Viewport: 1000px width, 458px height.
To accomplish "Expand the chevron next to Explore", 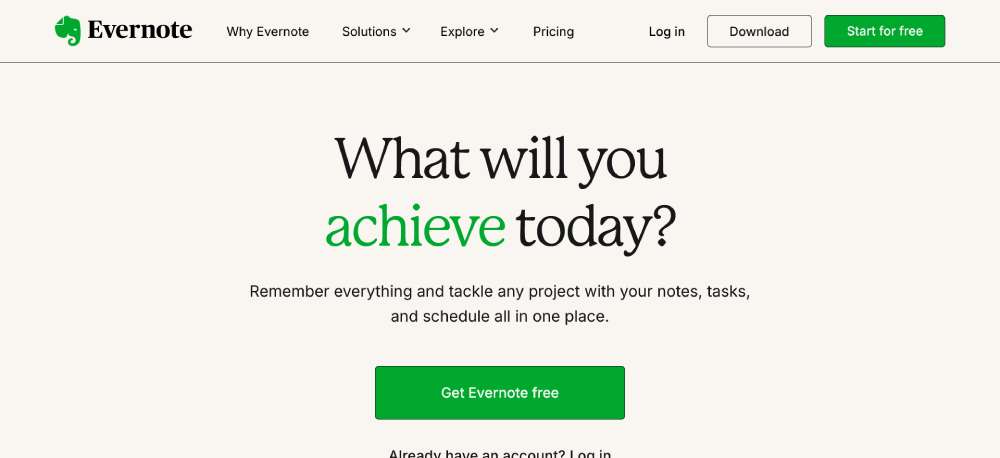I will tap(494, 31).
